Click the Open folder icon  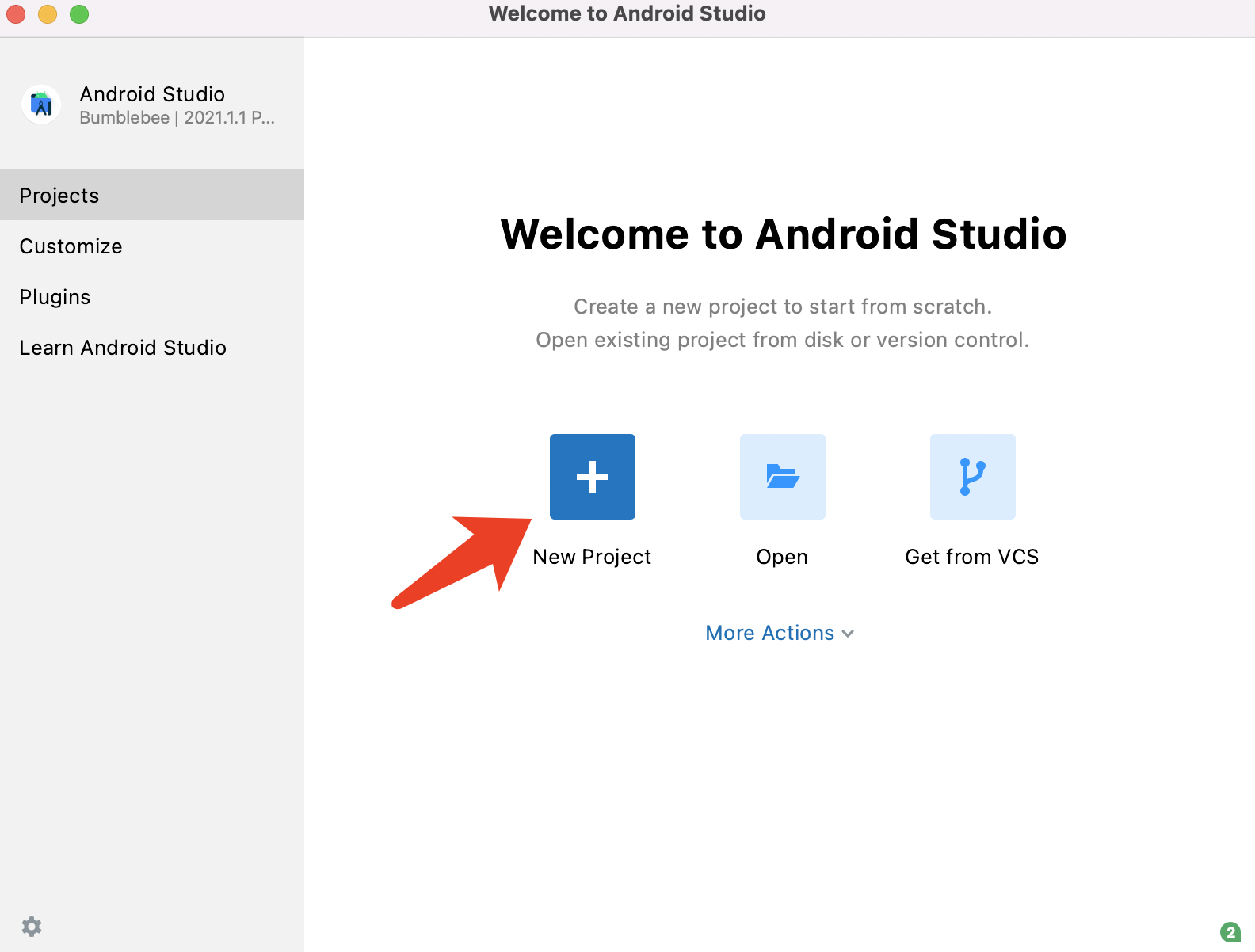pos(783,477)
